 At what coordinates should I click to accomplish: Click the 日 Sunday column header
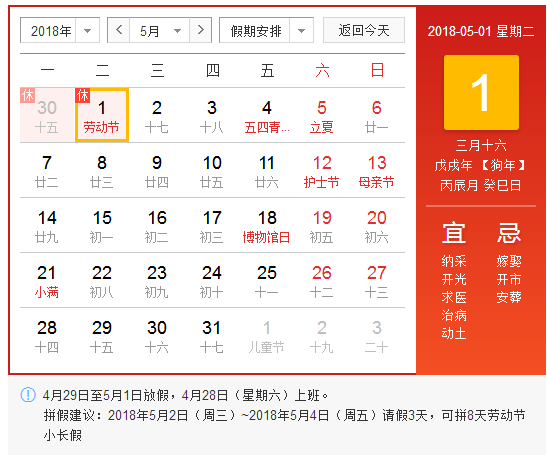(377, 70)
